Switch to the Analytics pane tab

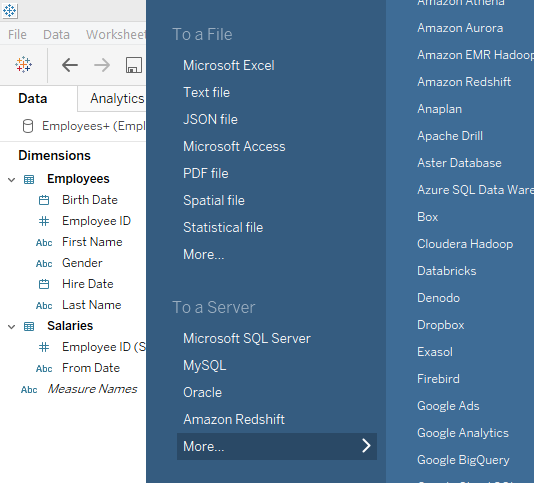[117, 98]
